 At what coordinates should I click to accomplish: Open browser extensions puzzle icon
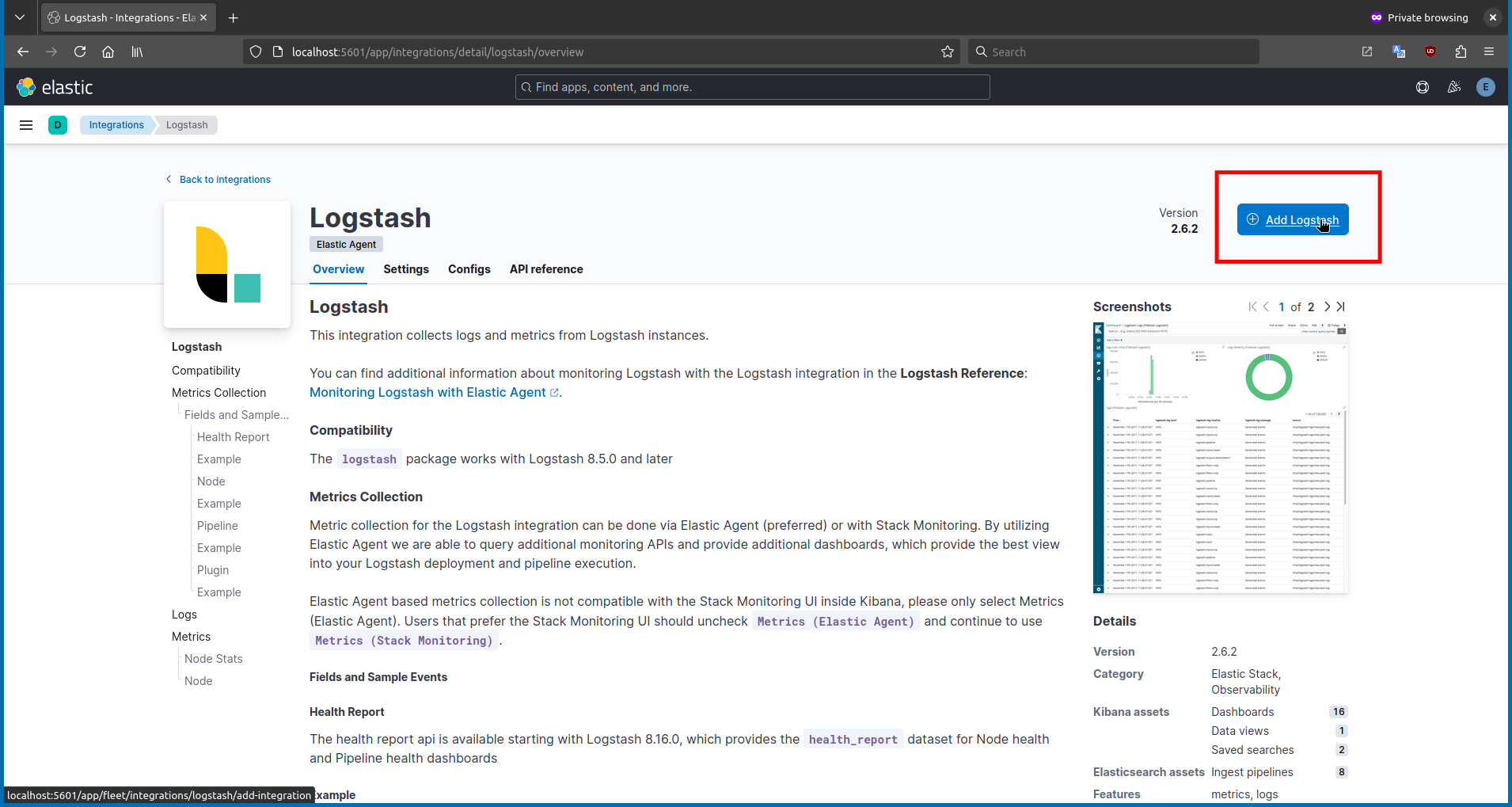pos(1461,51)
